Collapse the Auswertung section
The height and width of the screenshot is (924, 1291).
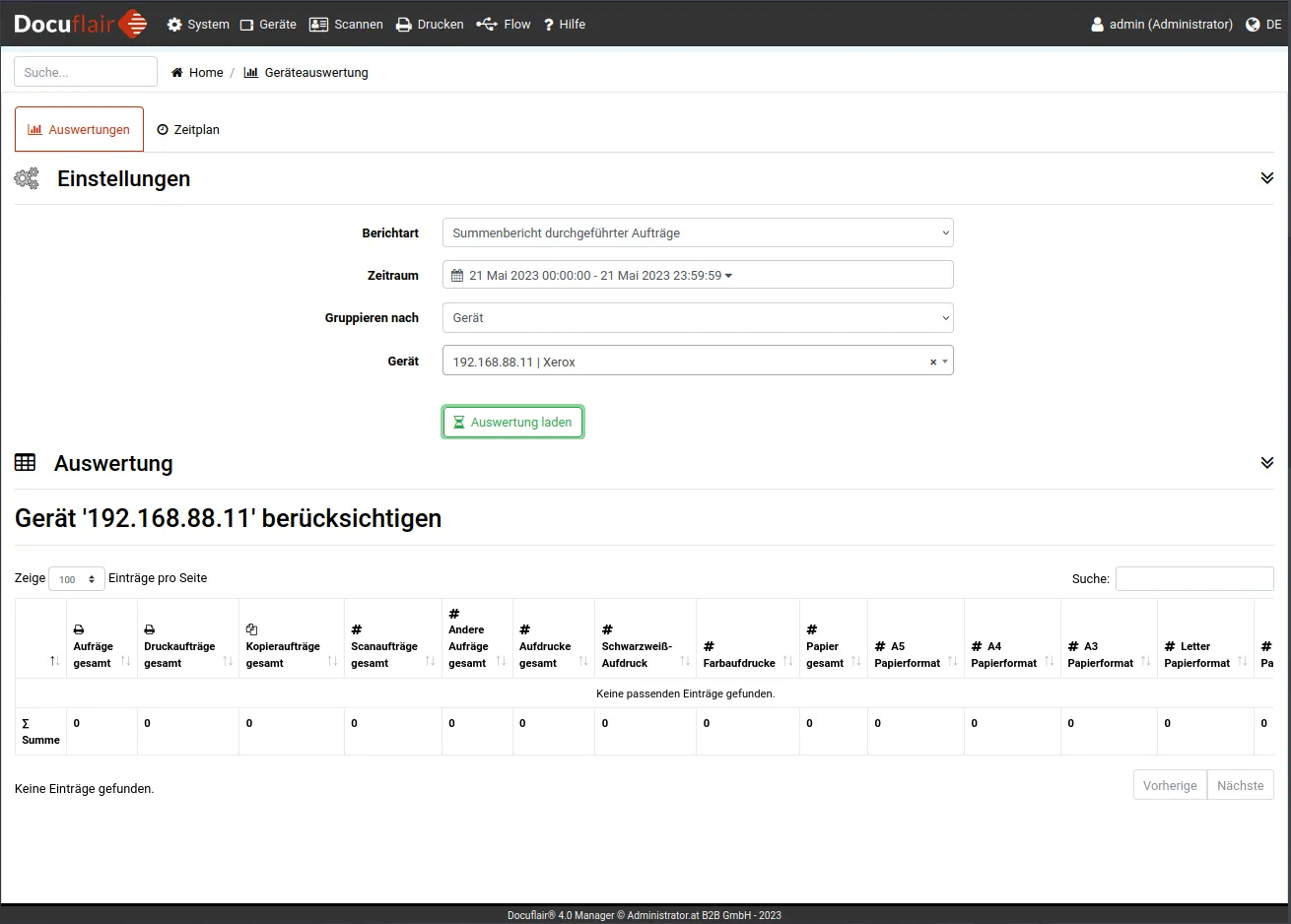click(x=1266, y=463)
